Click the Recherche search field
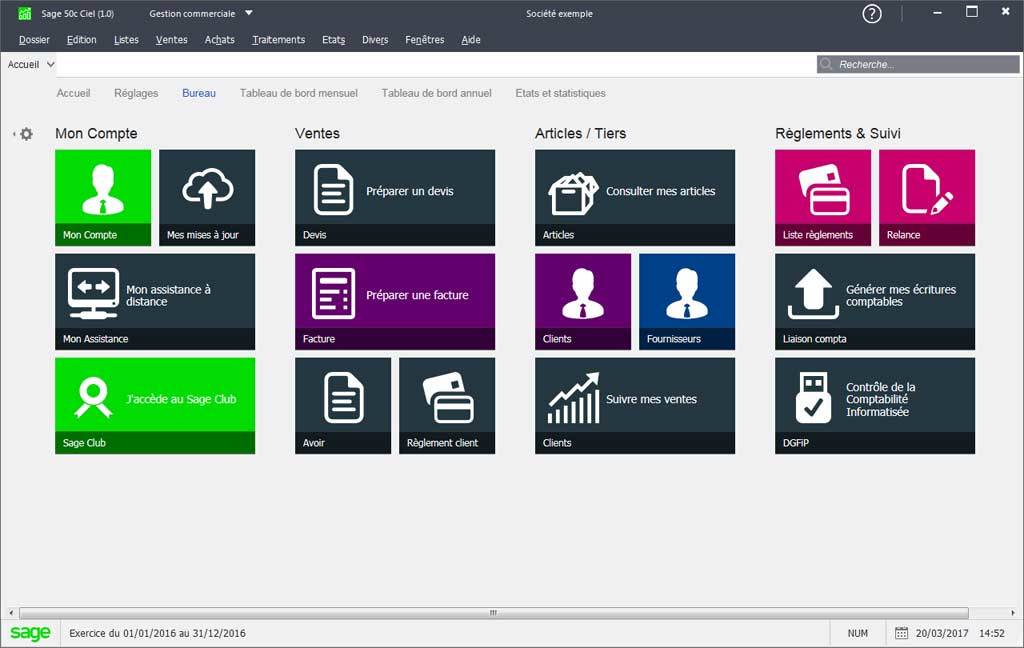The height and width of the screenshot is (648, 1024). 925,64
